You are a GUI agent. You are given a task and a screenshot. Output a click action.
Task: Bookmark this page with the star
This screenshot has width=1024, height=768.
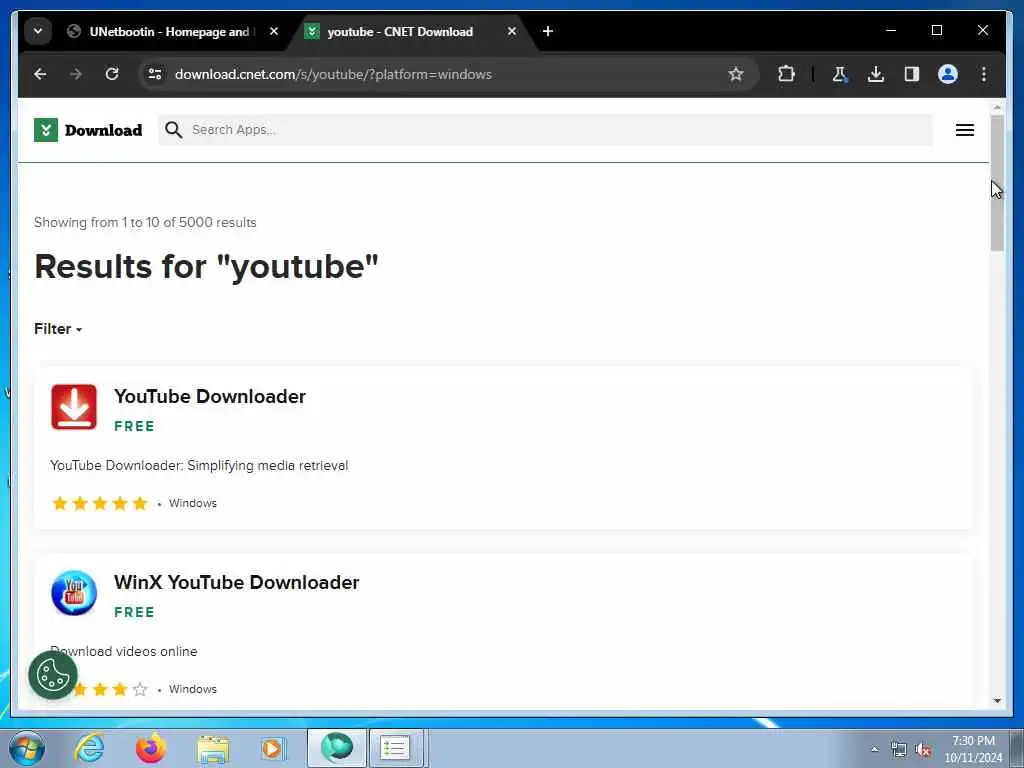[736, 74]
